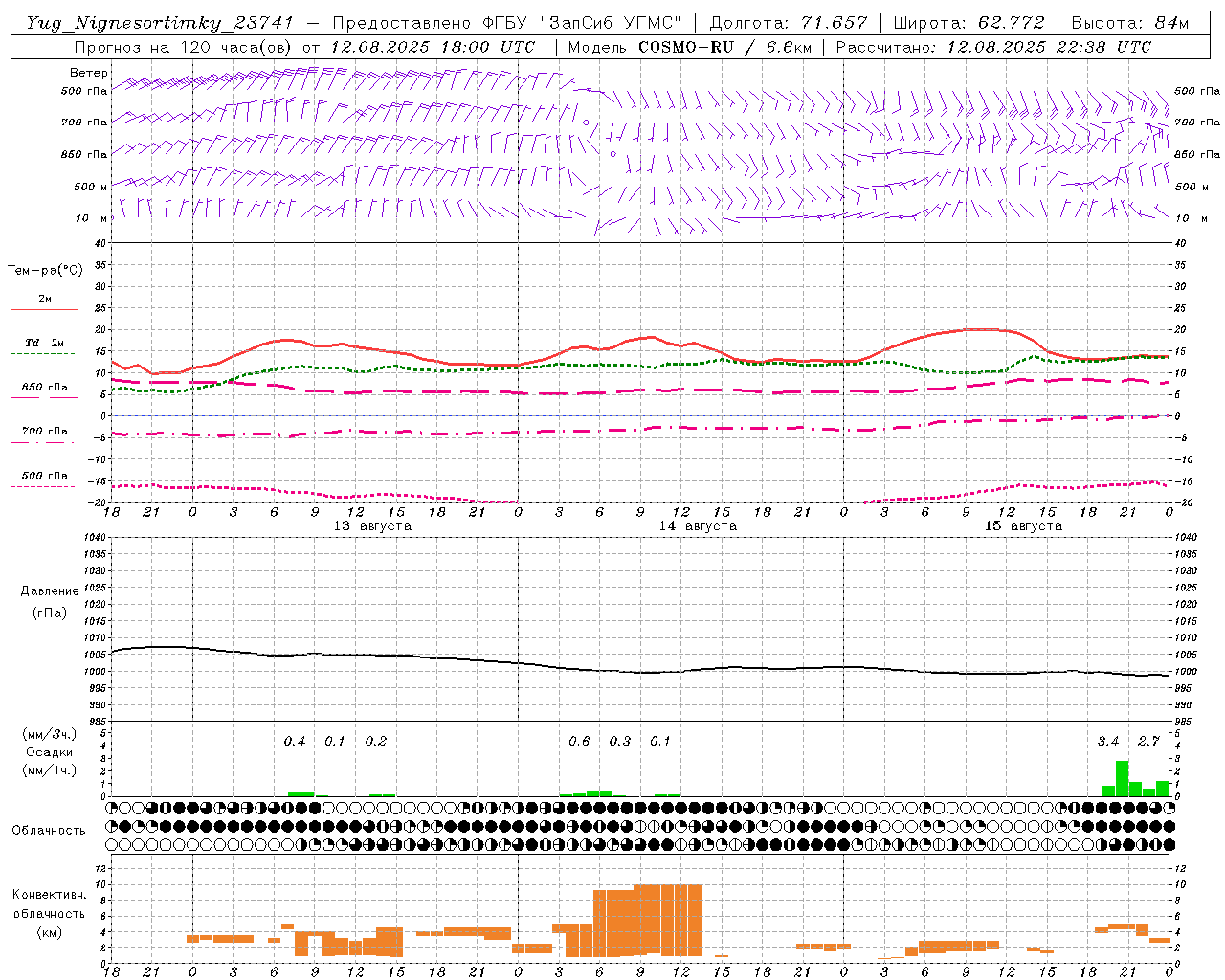Select the Тем-ра(°C) temperature axis label
Viewport: 1225px width, 980px height.
pyautogui.click(x=45, y=271)
